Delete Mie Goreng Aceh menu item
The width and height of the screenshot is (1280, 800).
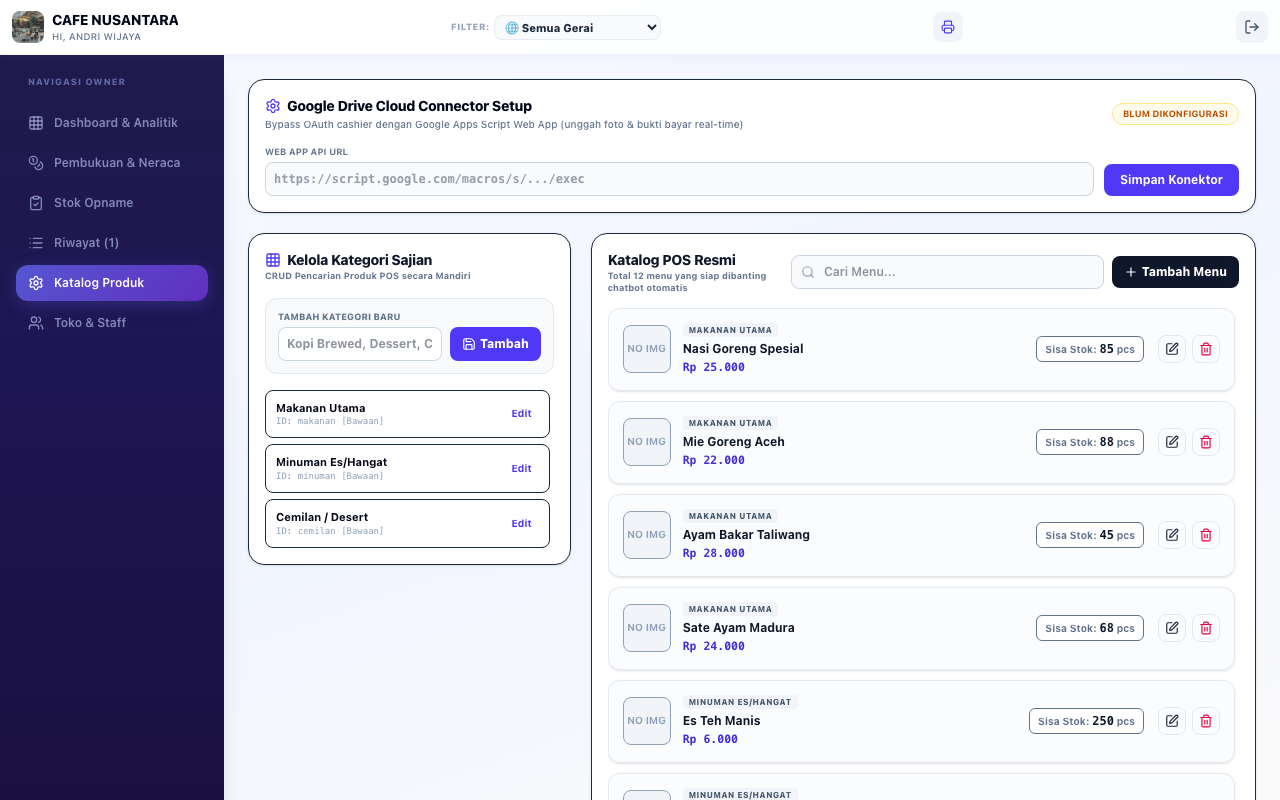click(1206, 442)
